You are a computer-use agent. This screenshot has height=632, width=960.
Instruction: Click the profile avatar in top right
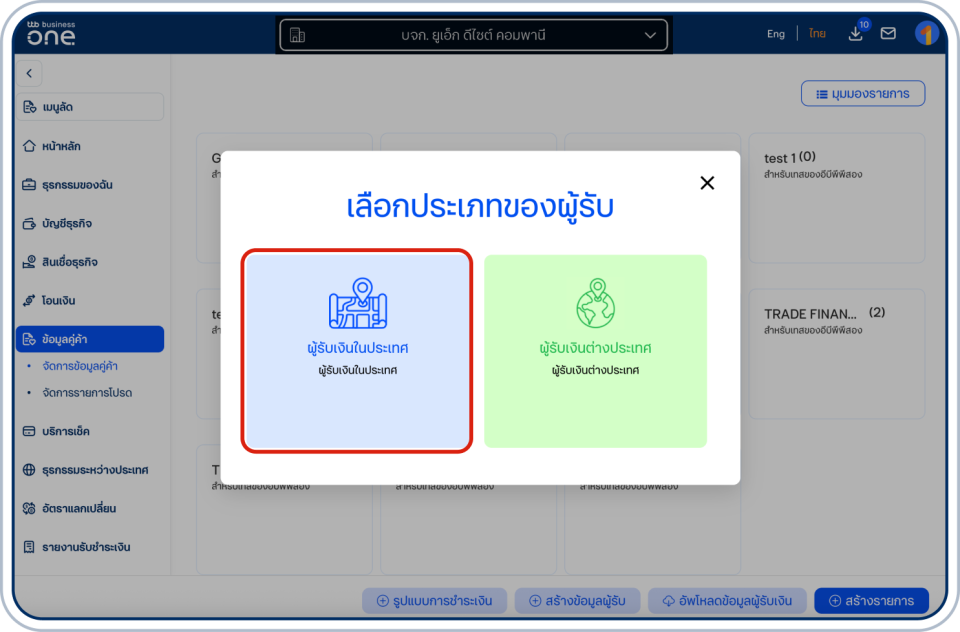pos(927,33)
